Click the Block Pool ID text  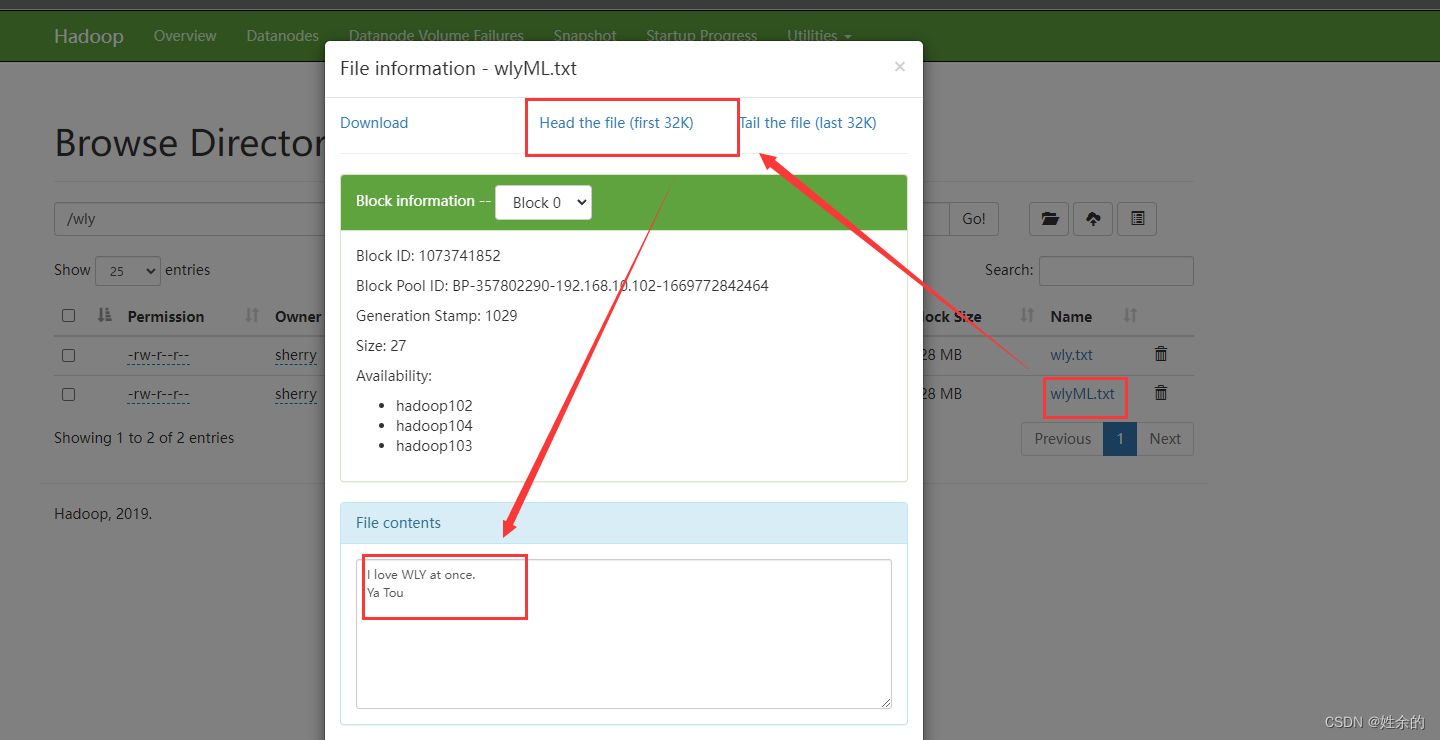(562, 286)
